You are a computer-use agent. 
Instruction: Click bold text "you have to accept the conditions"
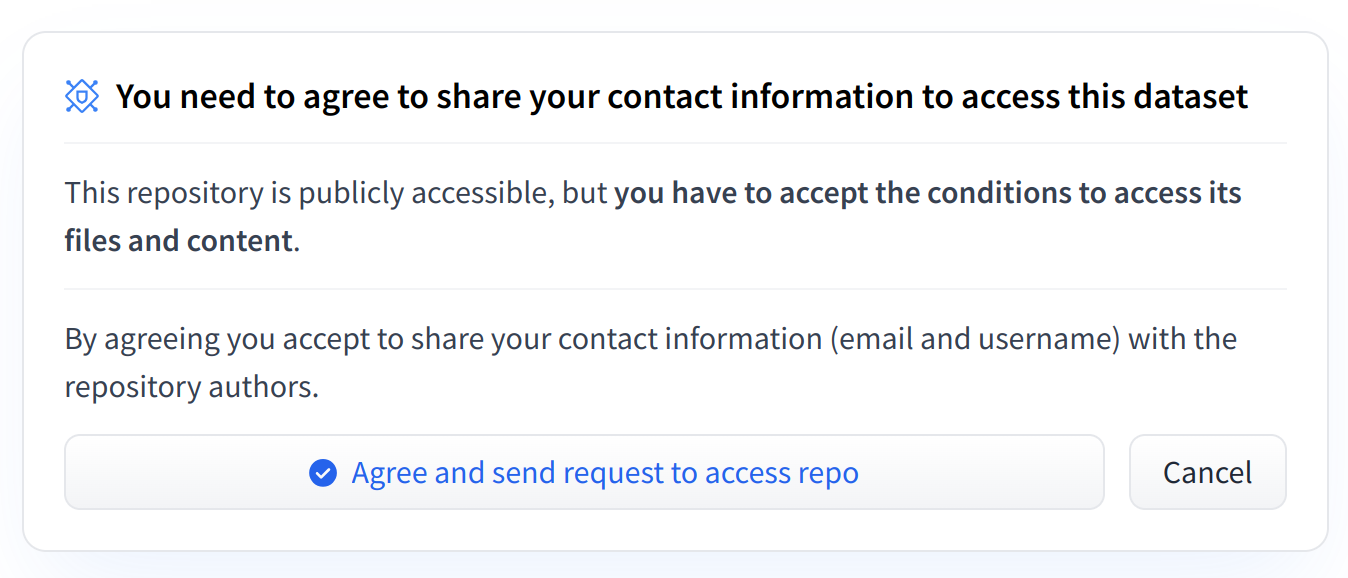click(x=844, y=193)
